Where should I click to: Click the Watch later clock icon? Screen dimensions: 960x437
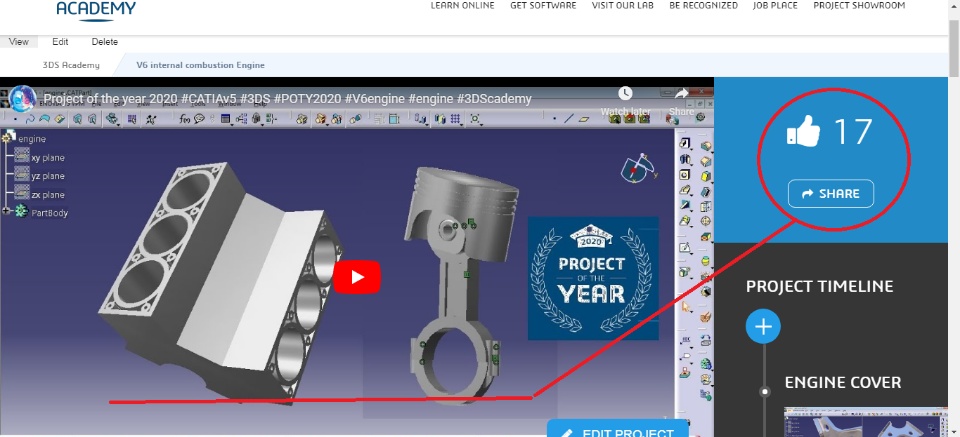[x=625, y=94]
